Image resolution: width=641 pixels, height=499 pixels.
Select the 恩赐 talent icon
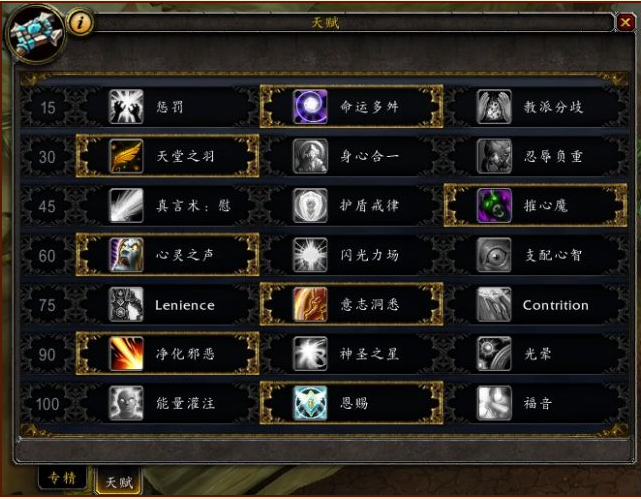pos(310,403)
